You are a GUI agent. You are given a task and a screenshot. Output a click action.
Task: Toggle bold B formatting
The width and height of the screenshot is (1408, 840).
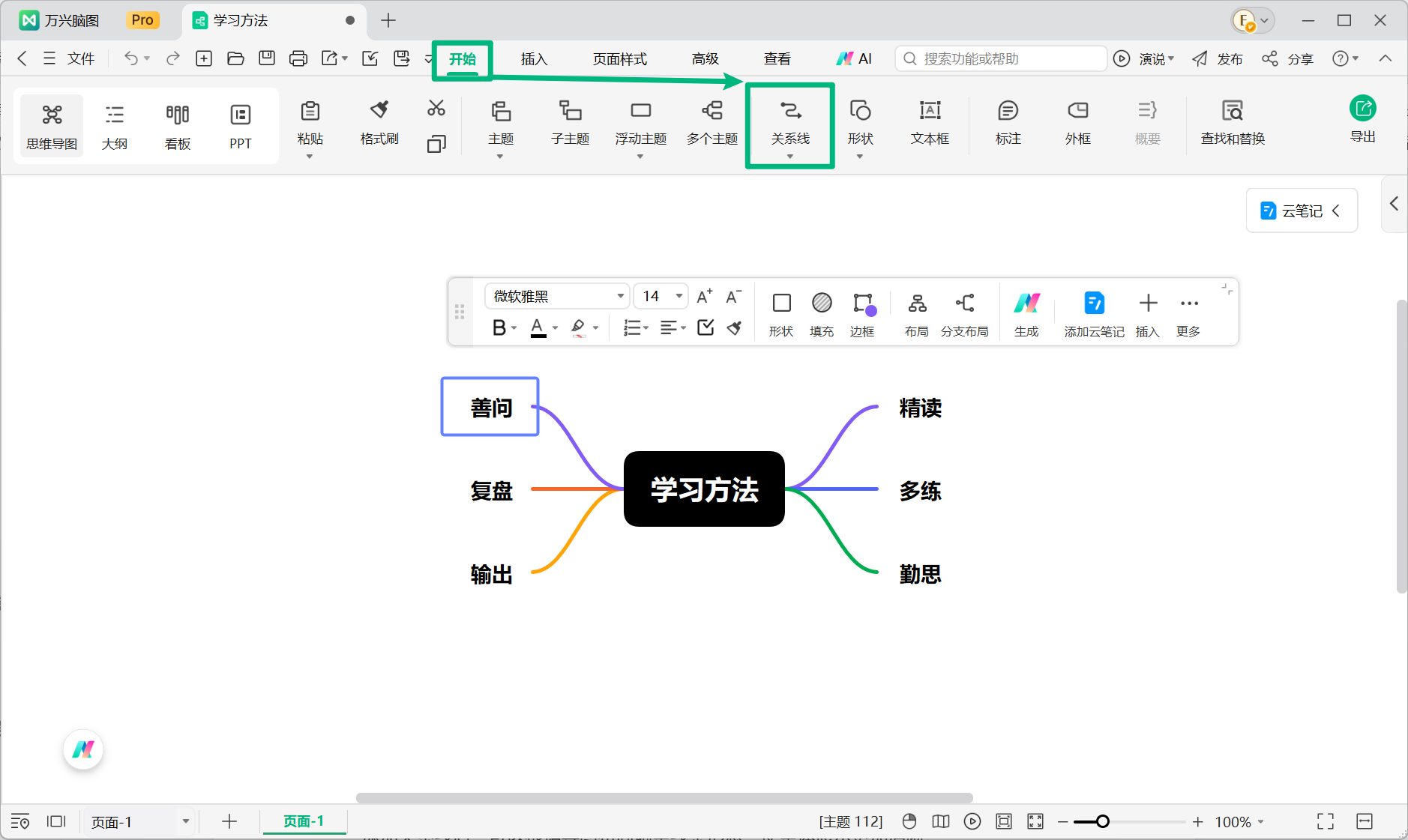[x=499, y=327]
